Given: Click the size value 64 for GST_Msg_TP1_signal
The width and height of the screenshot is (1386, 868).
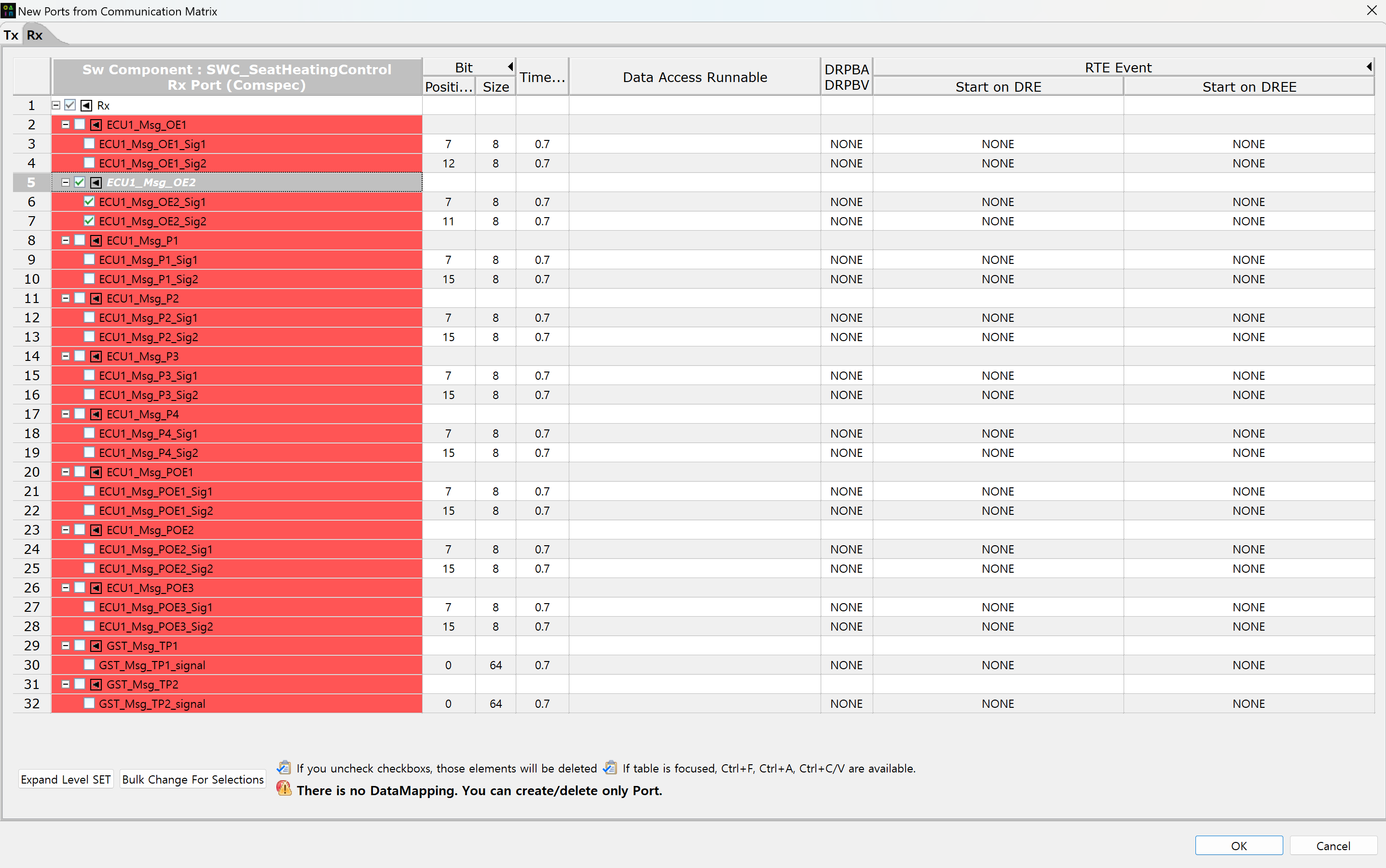Looking at the screenshot, I should (496, 665).
